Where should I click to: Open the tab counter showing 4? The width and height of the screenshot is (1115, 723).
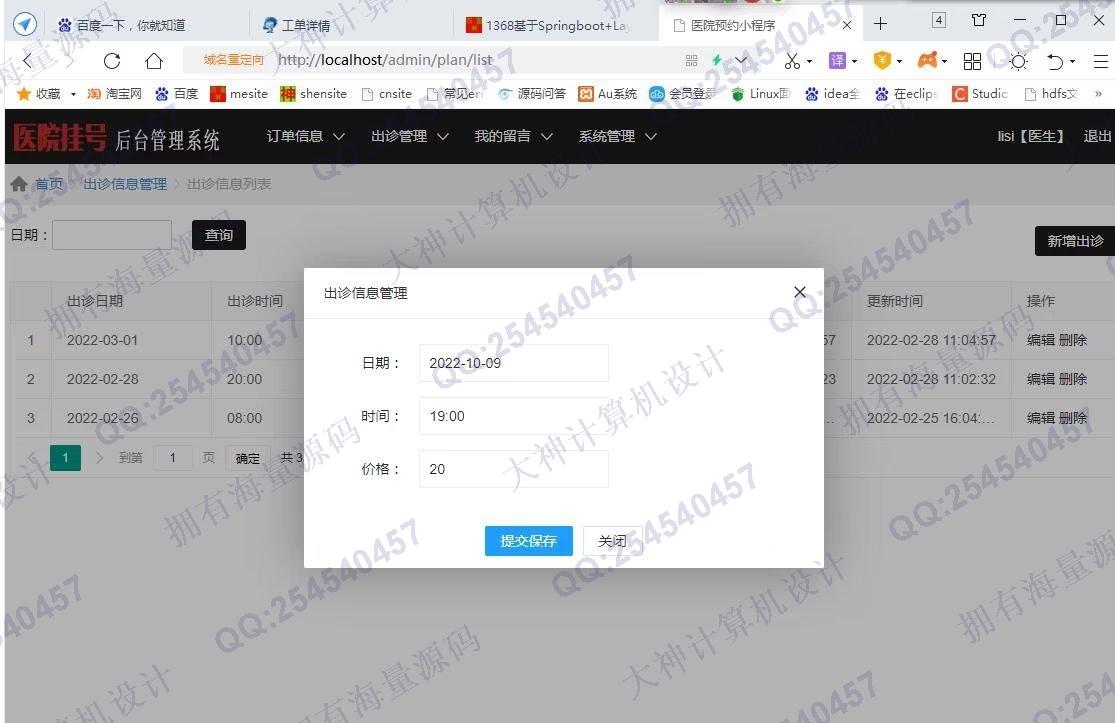click(939, 20)
